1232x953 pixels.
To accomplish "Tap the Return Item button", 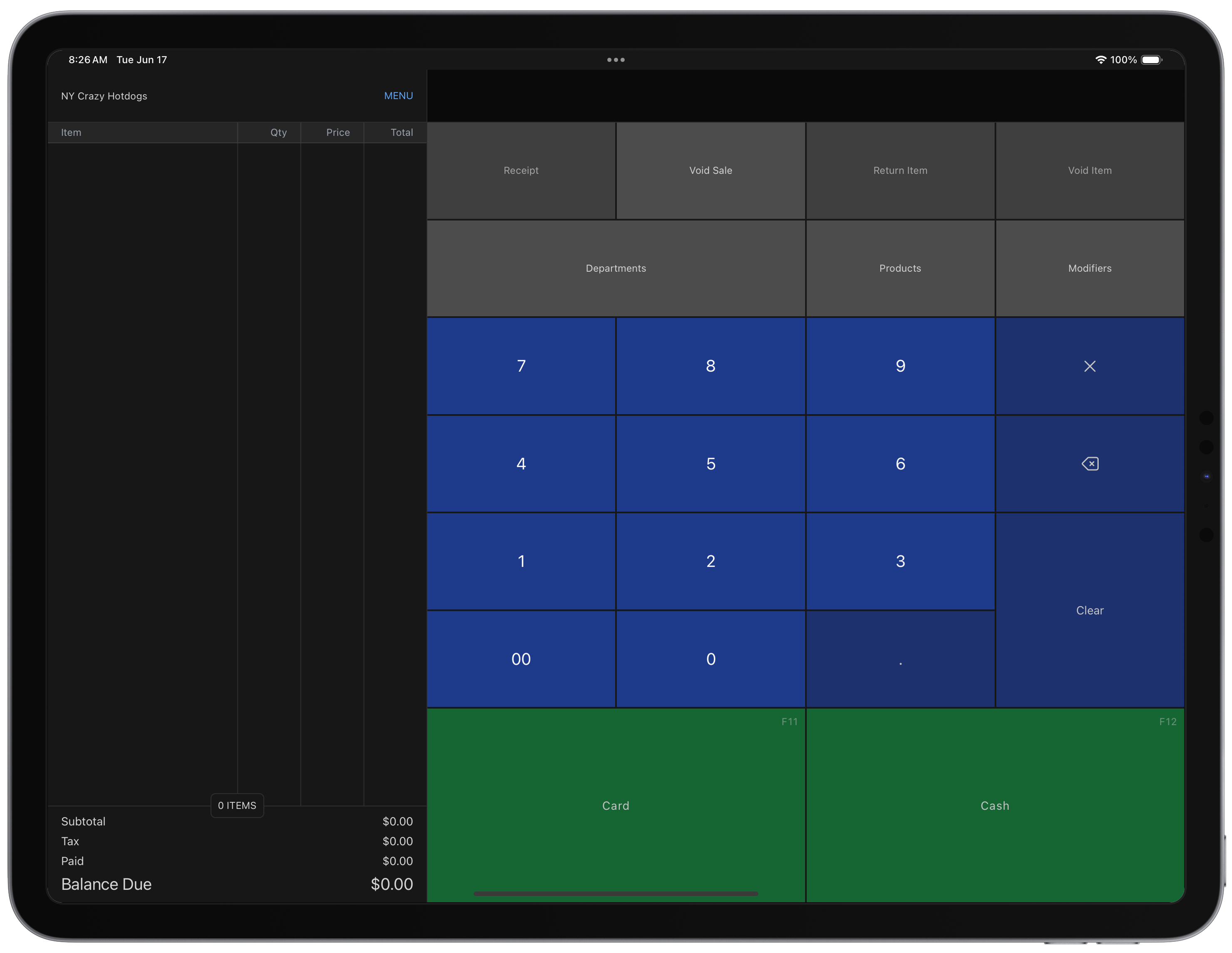I will click(900, 170).
